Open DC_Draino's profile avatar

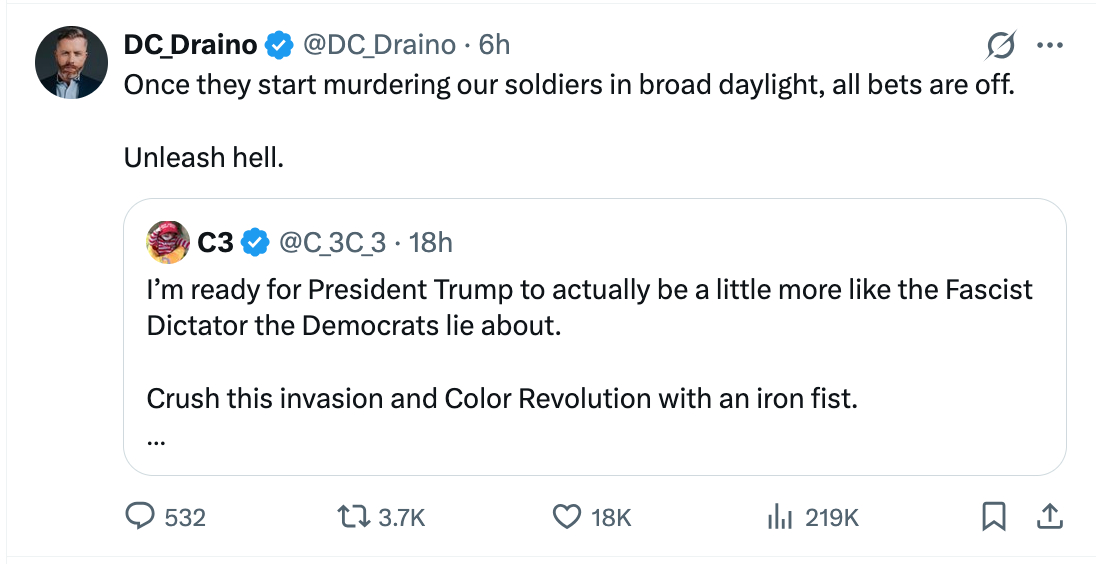[x=71, y=63]
